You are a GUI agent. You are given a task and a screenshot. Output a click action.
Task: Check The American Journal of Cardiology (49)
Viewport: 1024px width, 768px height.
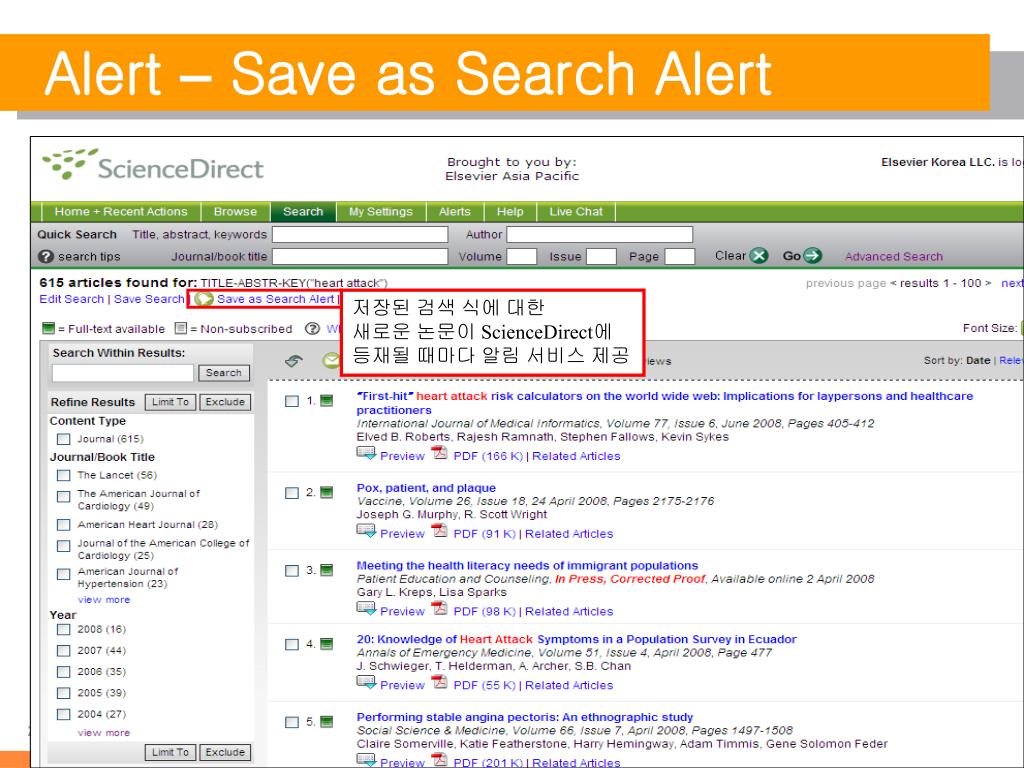[63, 497]
